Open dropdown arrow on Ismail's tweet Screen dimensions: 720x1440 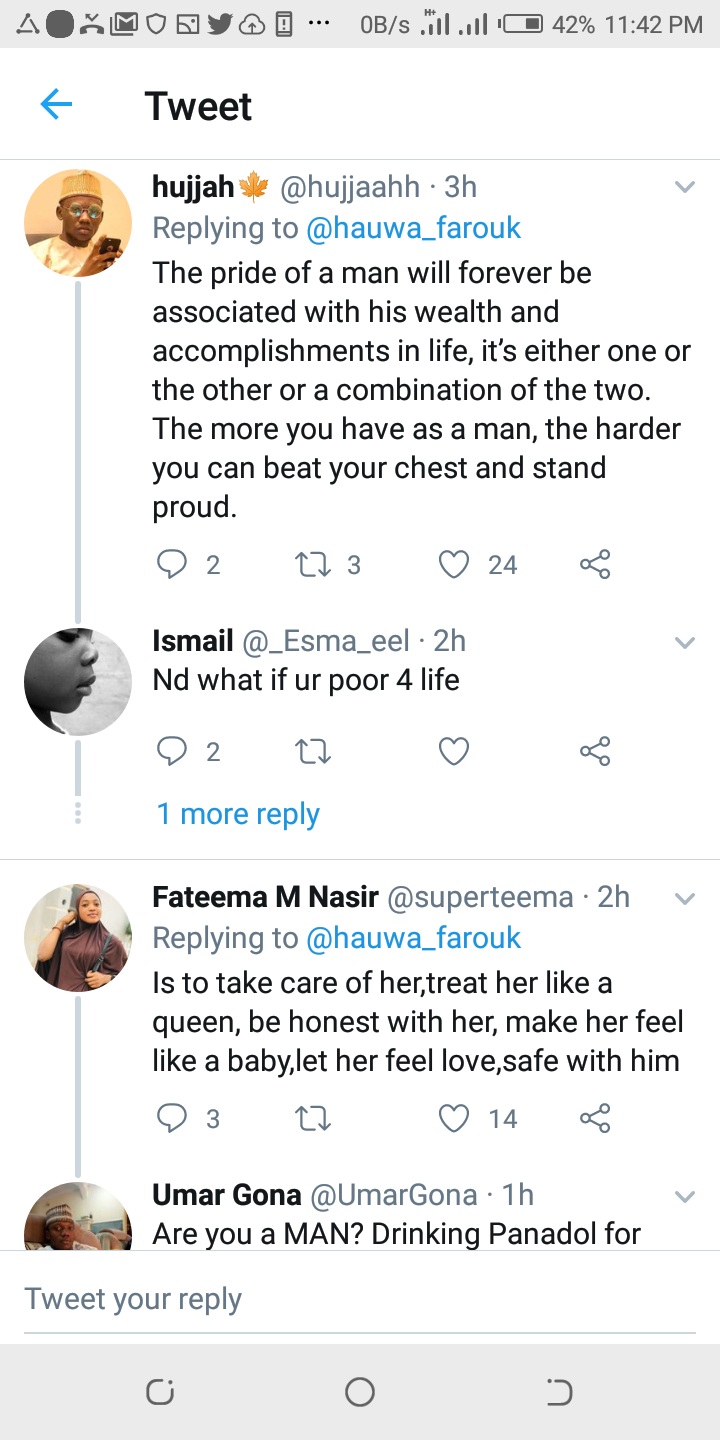click(x=685, y=642)
